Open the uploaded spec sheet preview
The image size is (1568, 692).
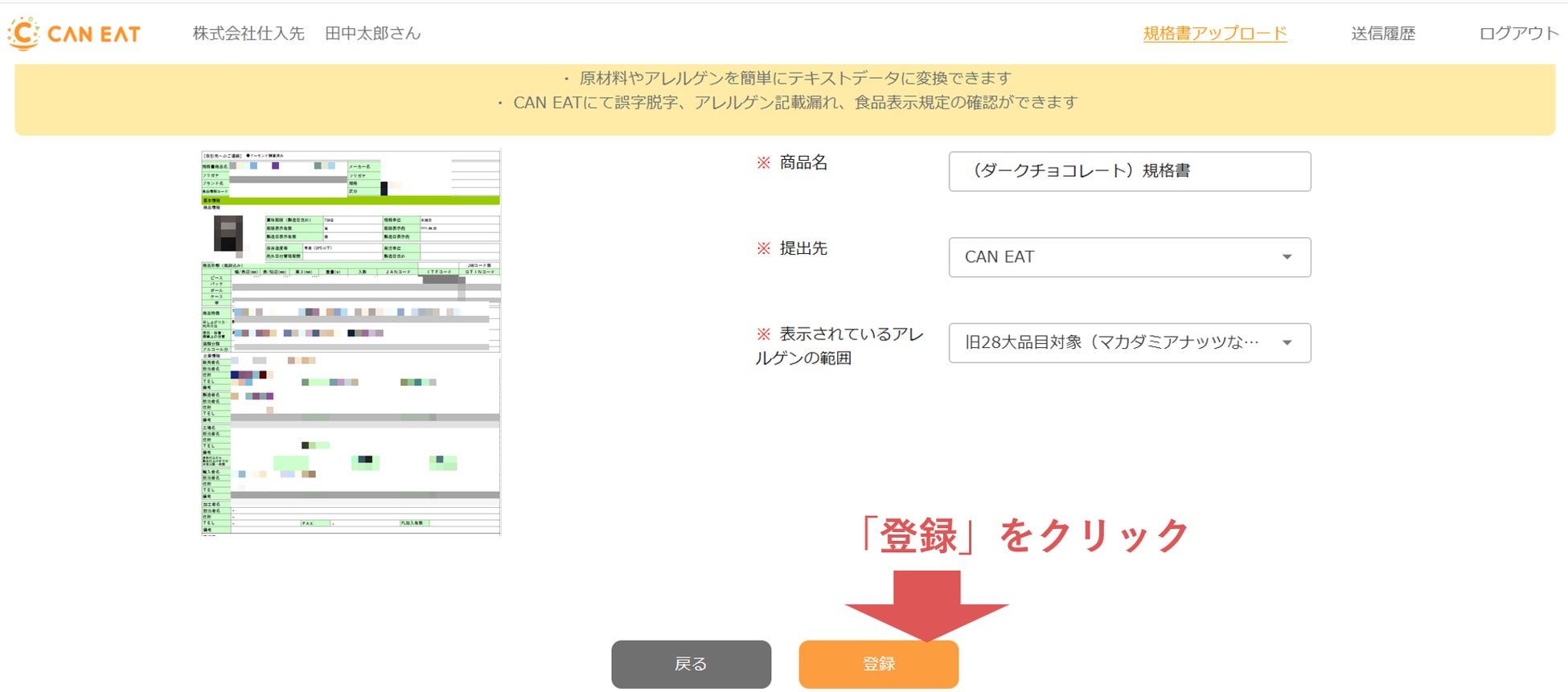(351, 342)
